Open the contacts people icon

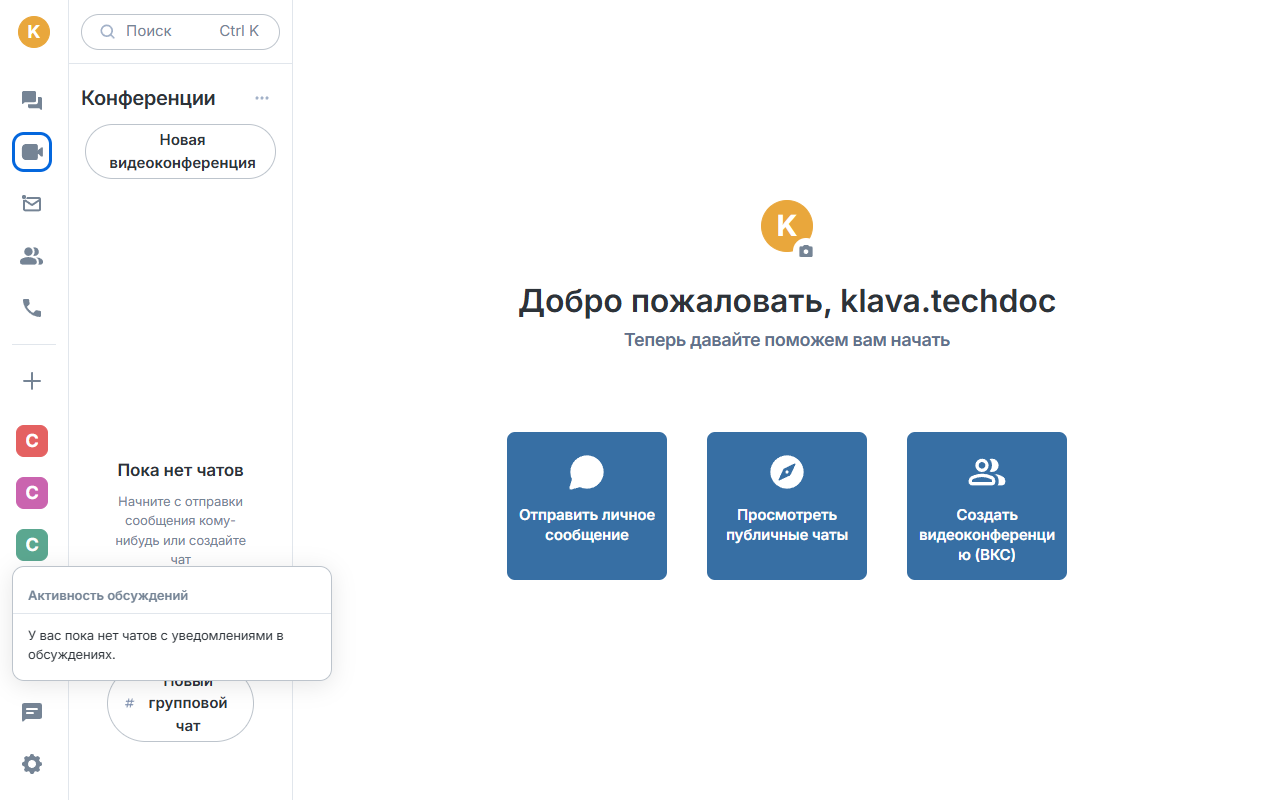click(x=32, y=257)
